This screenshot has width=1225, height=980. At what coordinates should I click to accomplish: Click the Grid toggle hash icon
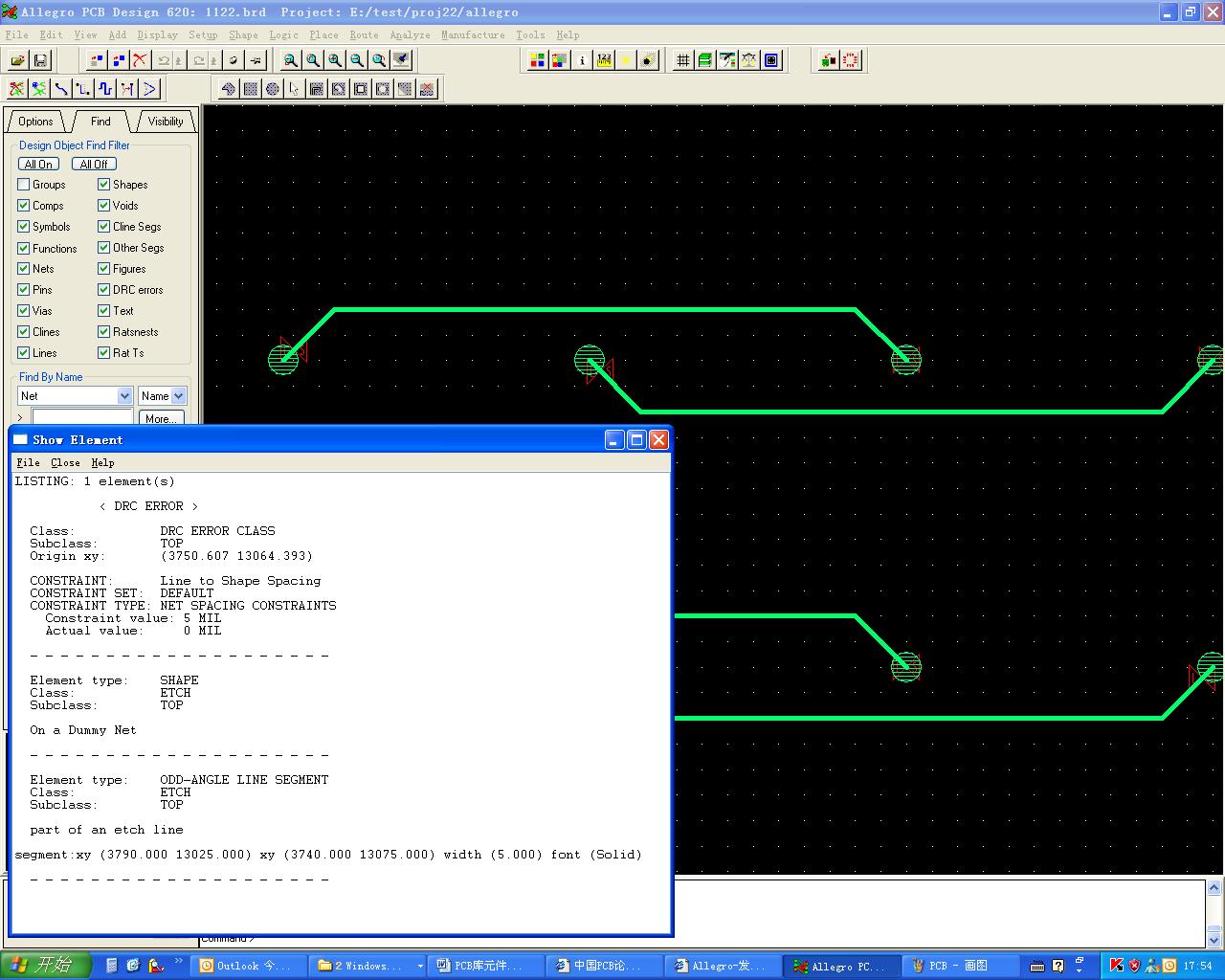point(682,60)
